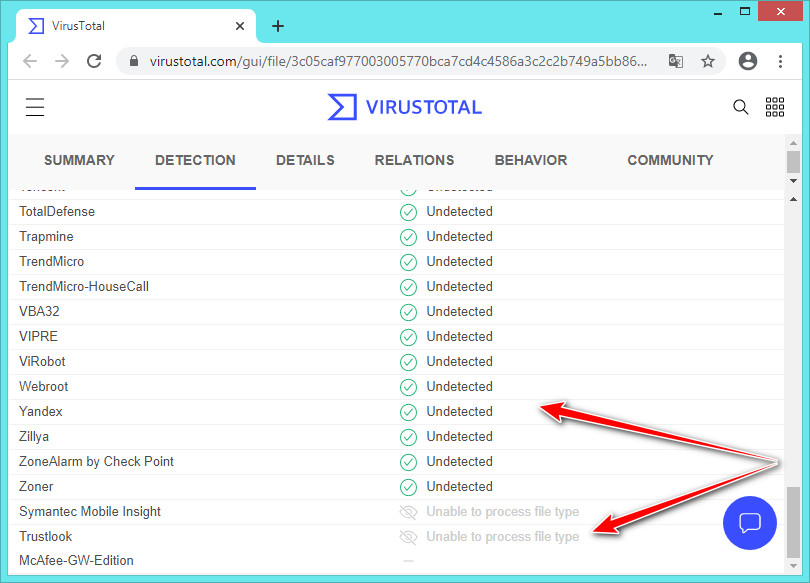Open the COMMUNITY tab
Viewport: 810px width, 583px height.
(671, 160)
